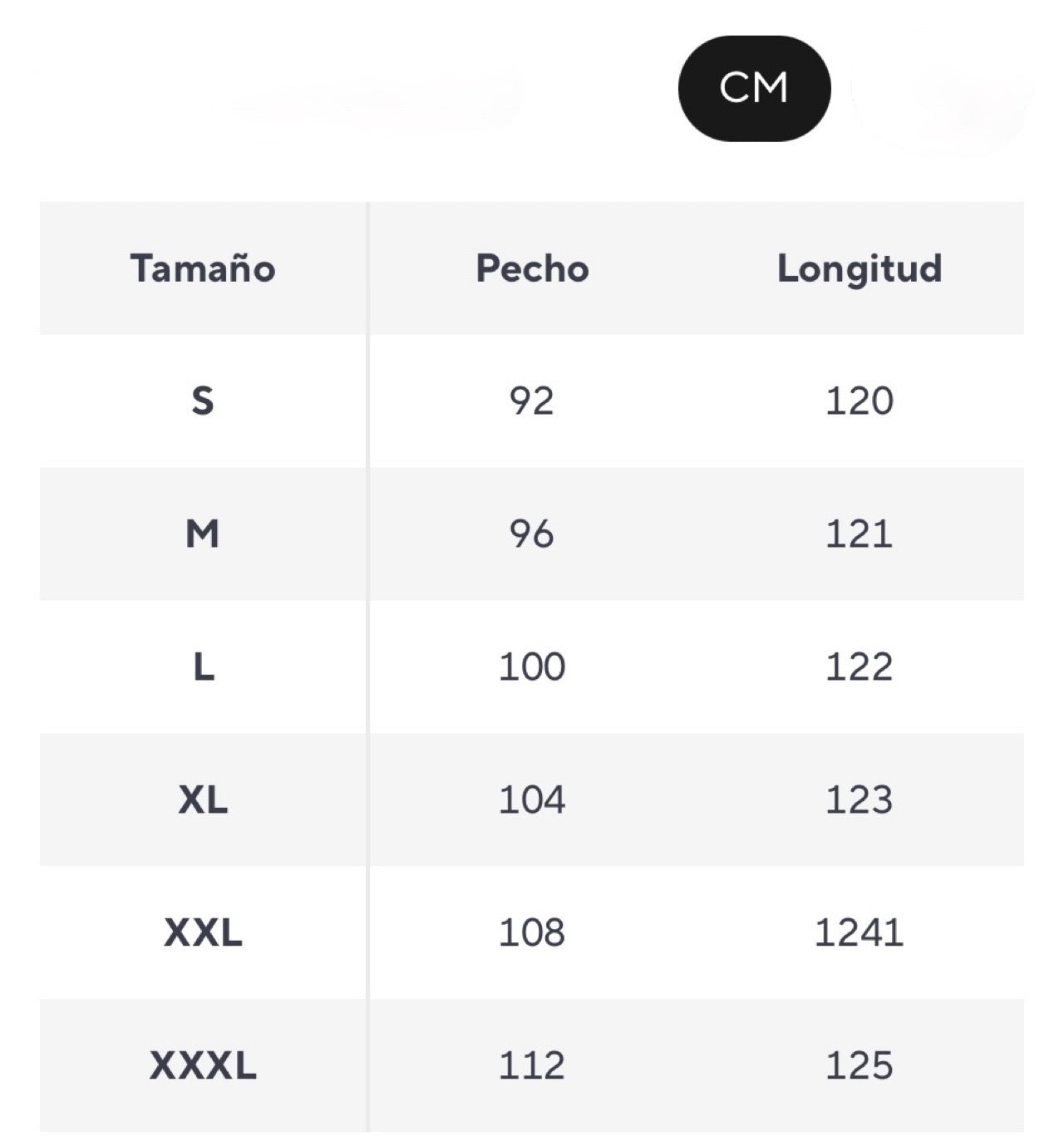Click the Pecho column header
The image size is (1064, 1141).
(x=532, y=268)
